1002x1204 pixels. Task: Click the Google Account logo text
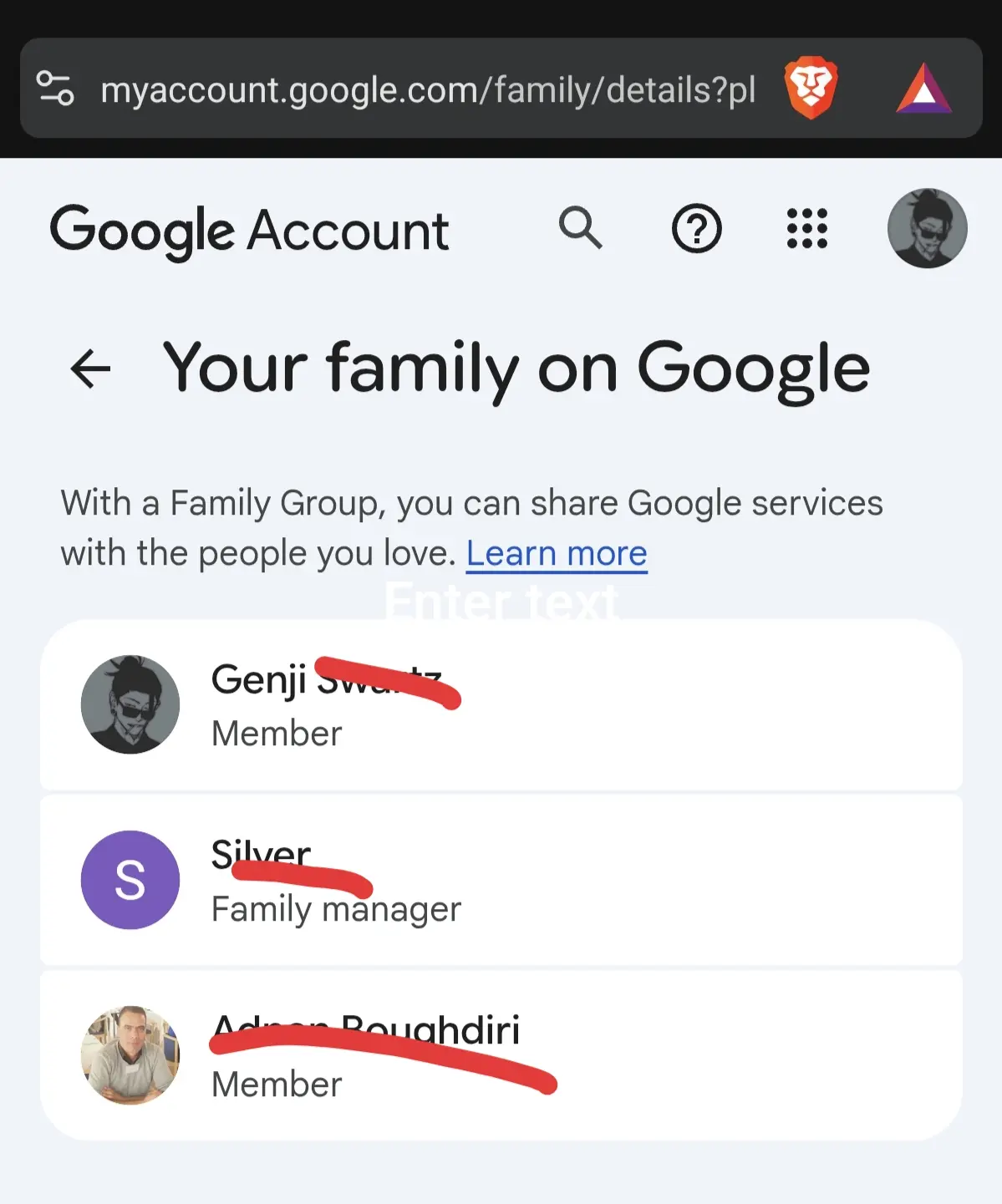[x=249, y=231]
